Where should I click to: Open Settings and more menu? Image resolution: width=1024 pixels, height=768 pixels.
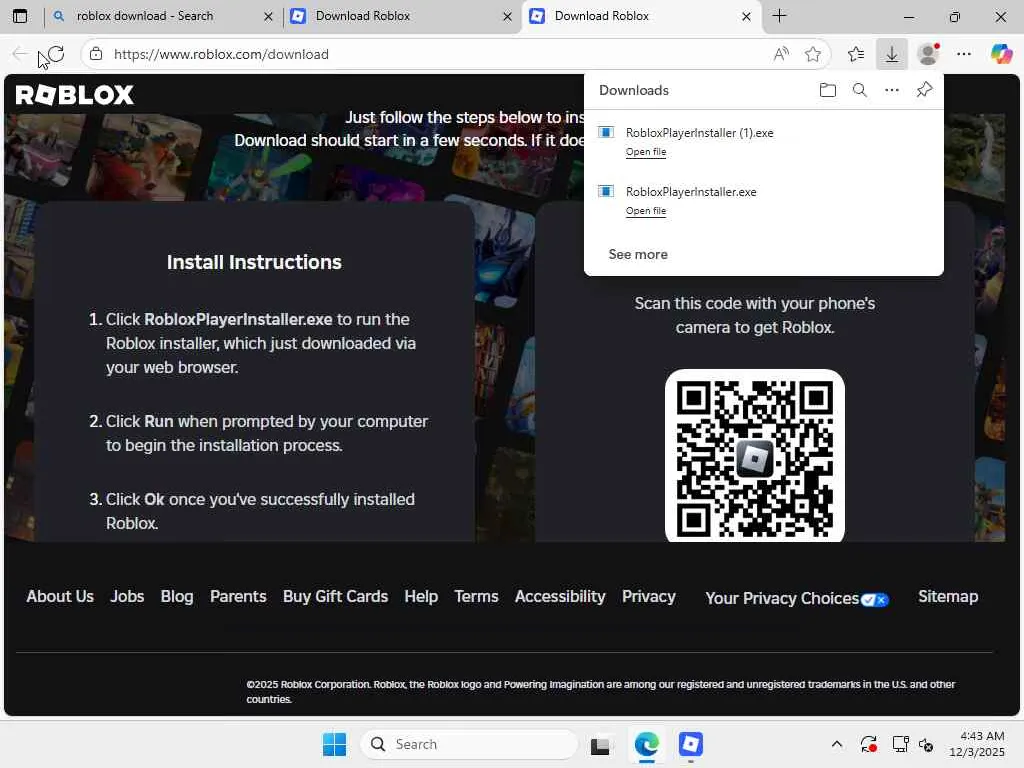click(x=964, y=54)
